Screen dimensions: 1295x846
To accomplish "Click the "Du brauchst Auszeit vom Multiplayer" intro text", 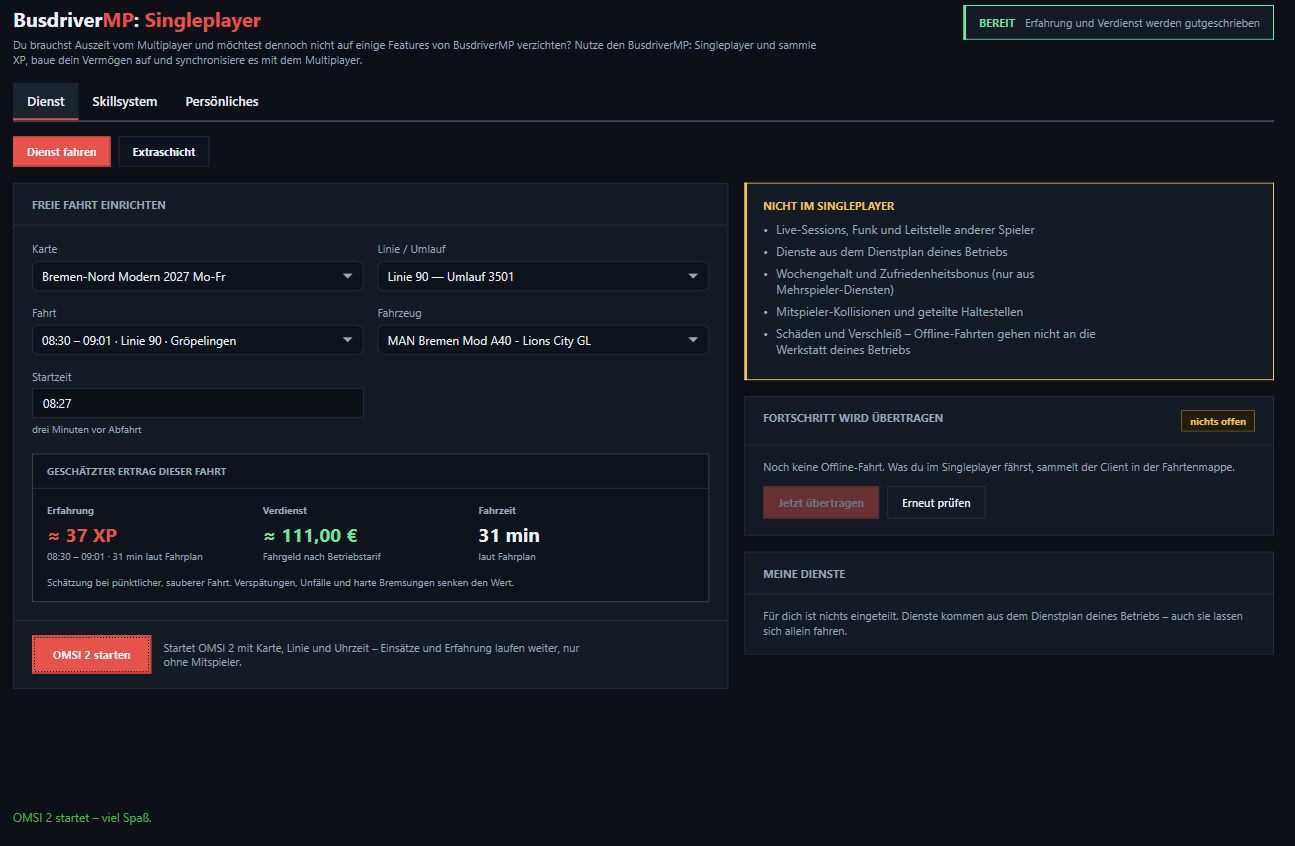I will [x=414, y=53].
